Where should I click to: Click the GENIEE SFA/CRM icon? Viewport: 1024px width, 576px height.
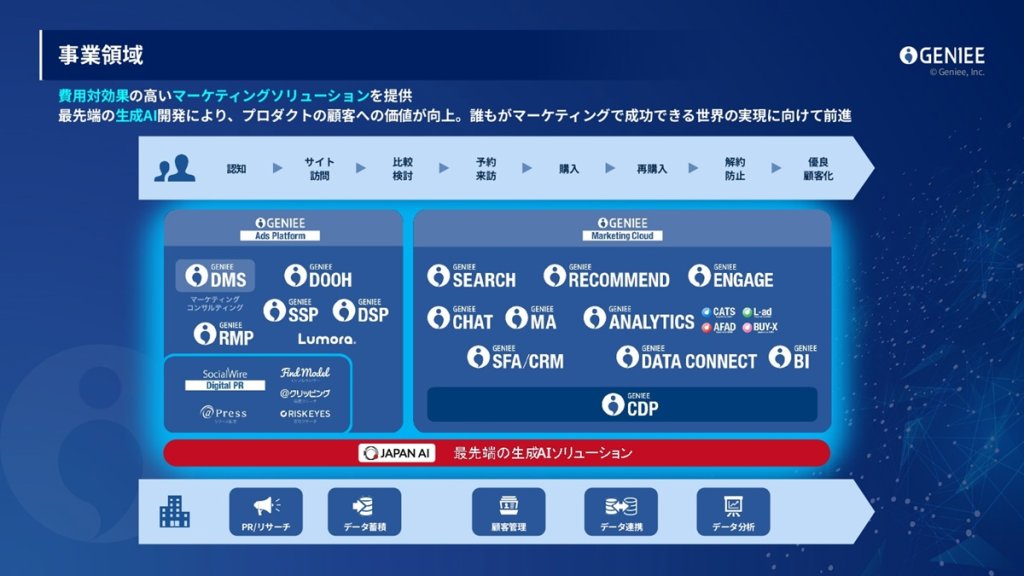[479, 357]
